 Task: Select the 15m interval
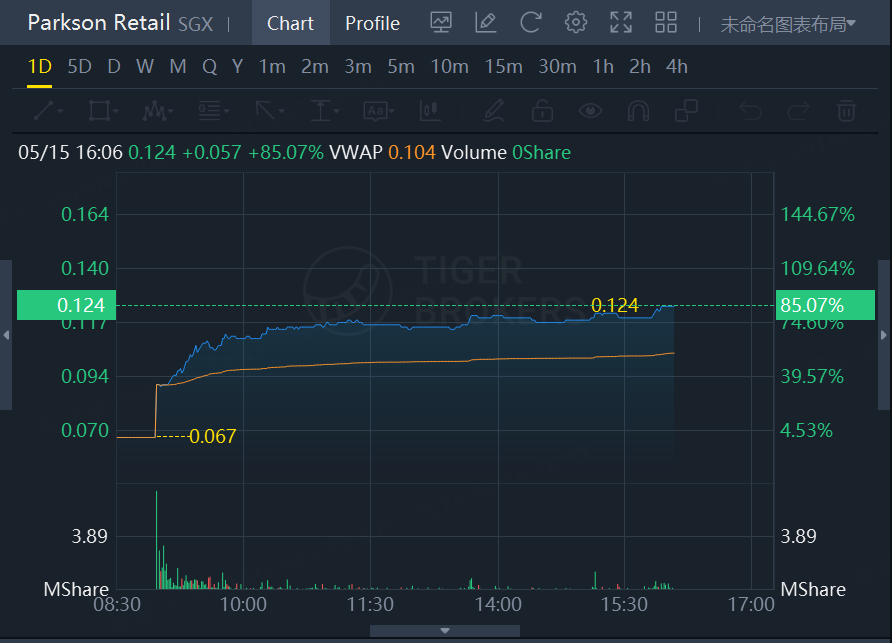tap(503, 67)
